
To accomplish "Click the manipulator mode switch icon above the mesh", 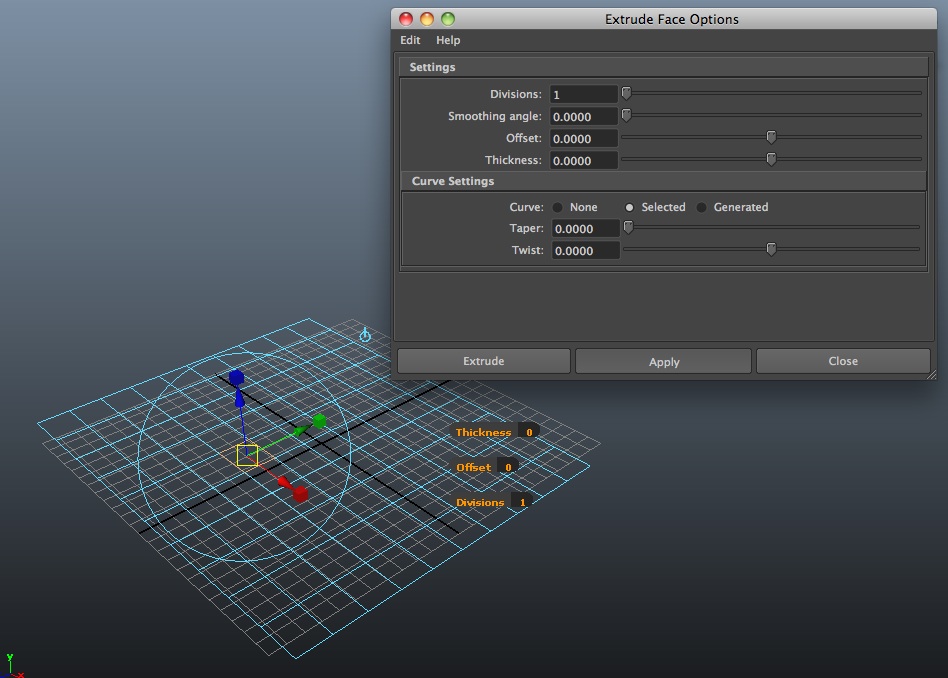I will (x=365, y=336).
